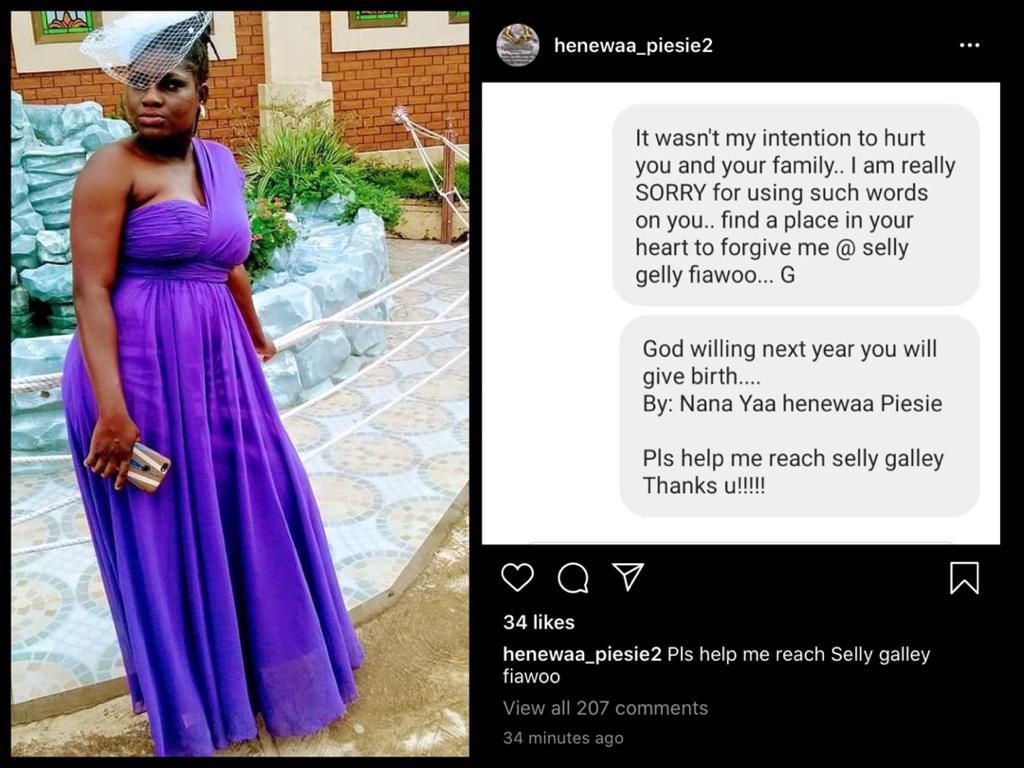
Task: Select the apology message bubble mentioning SORRY
Action: coord(795,205)
